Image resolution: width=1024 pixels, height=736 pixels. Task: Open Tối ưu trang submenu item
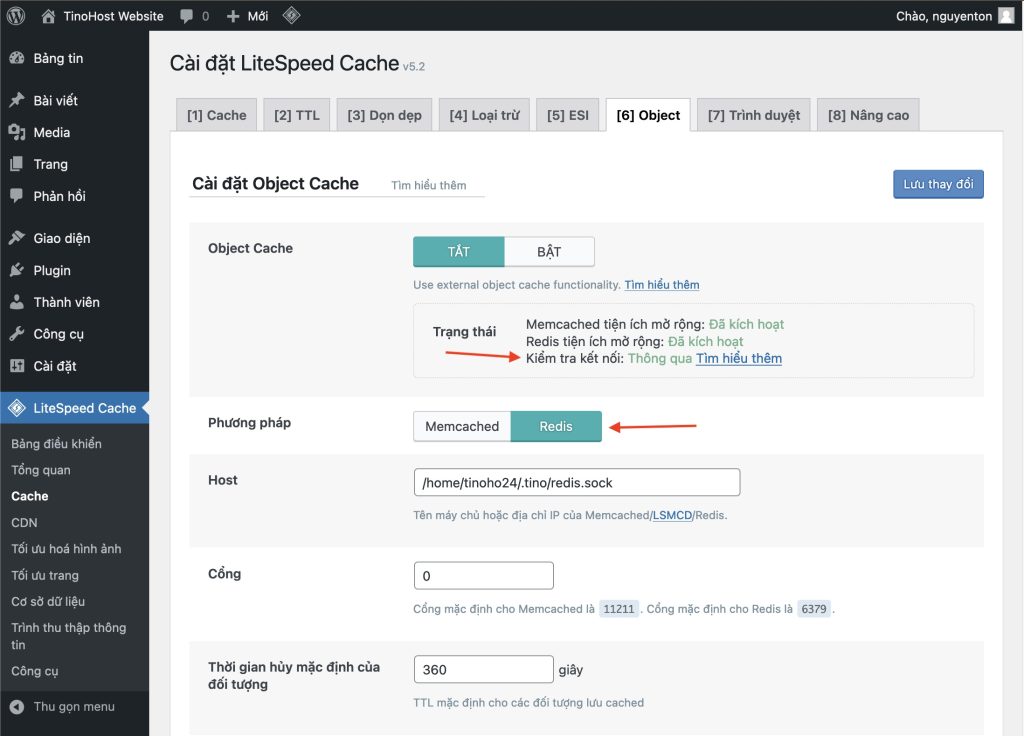[x=44, y=575]
